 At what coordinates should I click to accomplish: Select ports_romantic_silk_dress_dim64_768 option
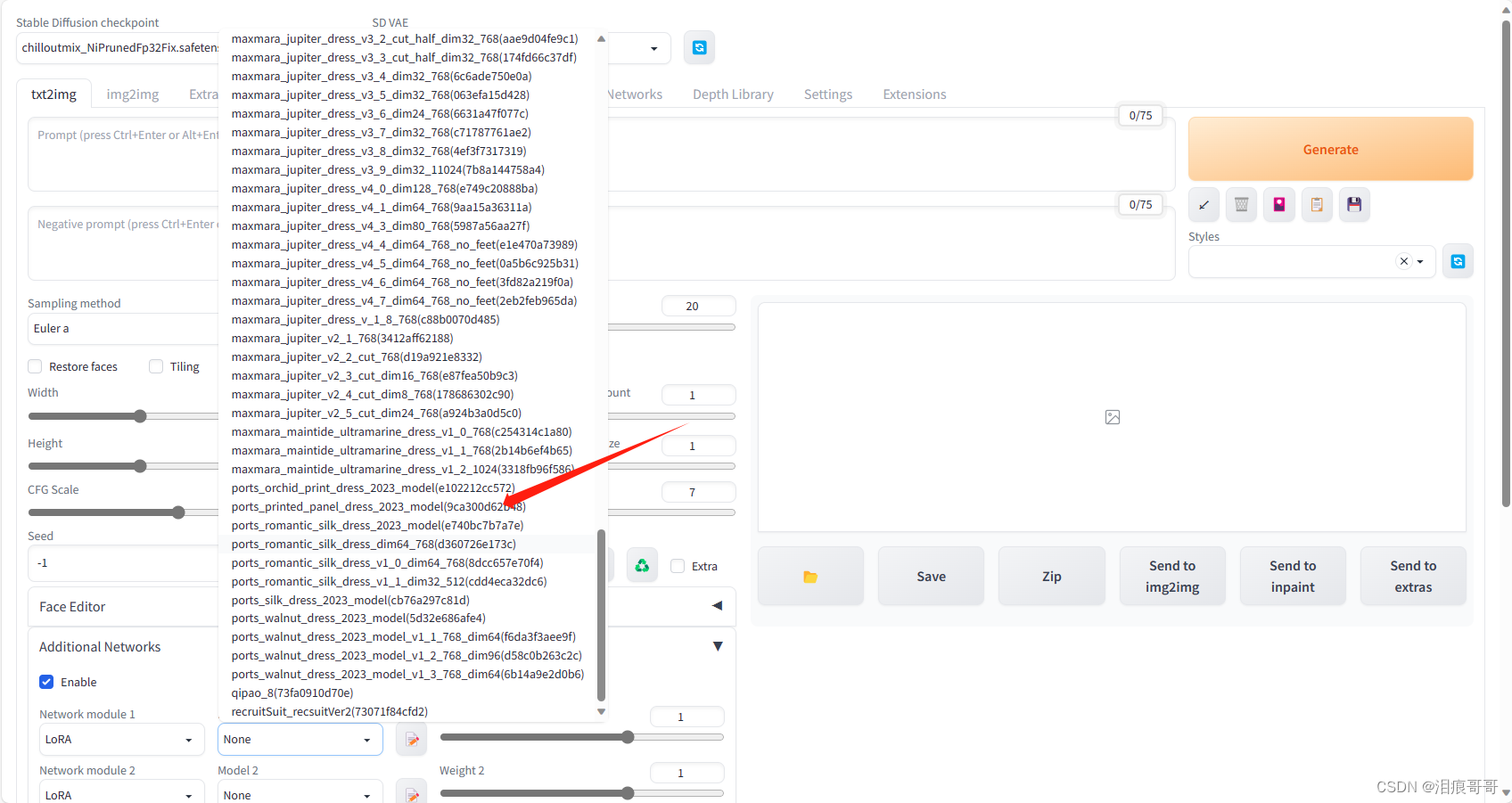pos(374,544)
